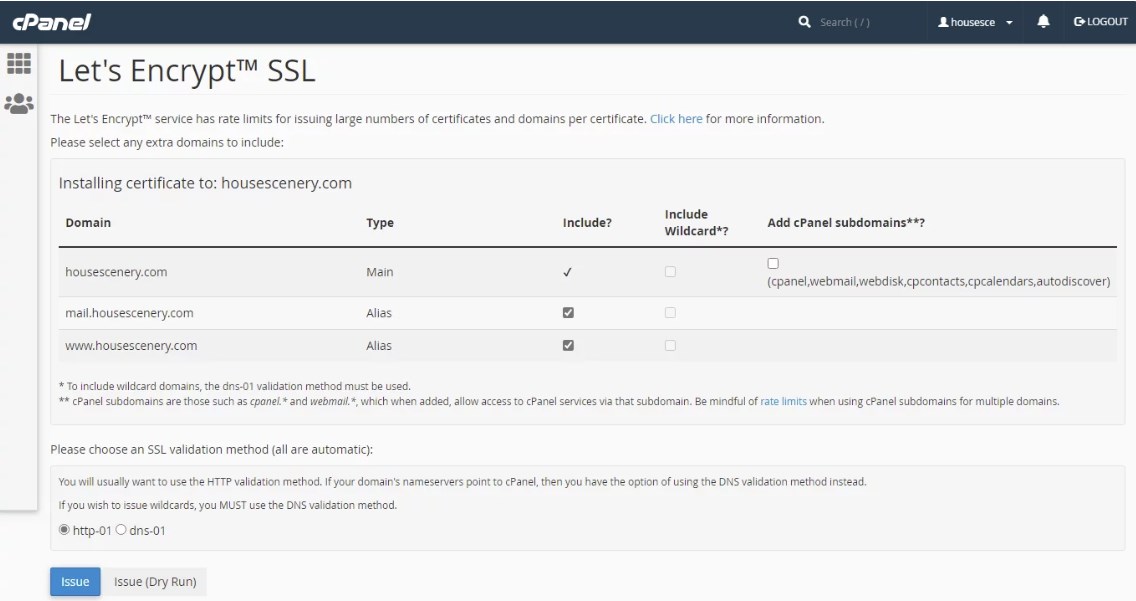Click the magnifying glass search icon

point(805,22)
